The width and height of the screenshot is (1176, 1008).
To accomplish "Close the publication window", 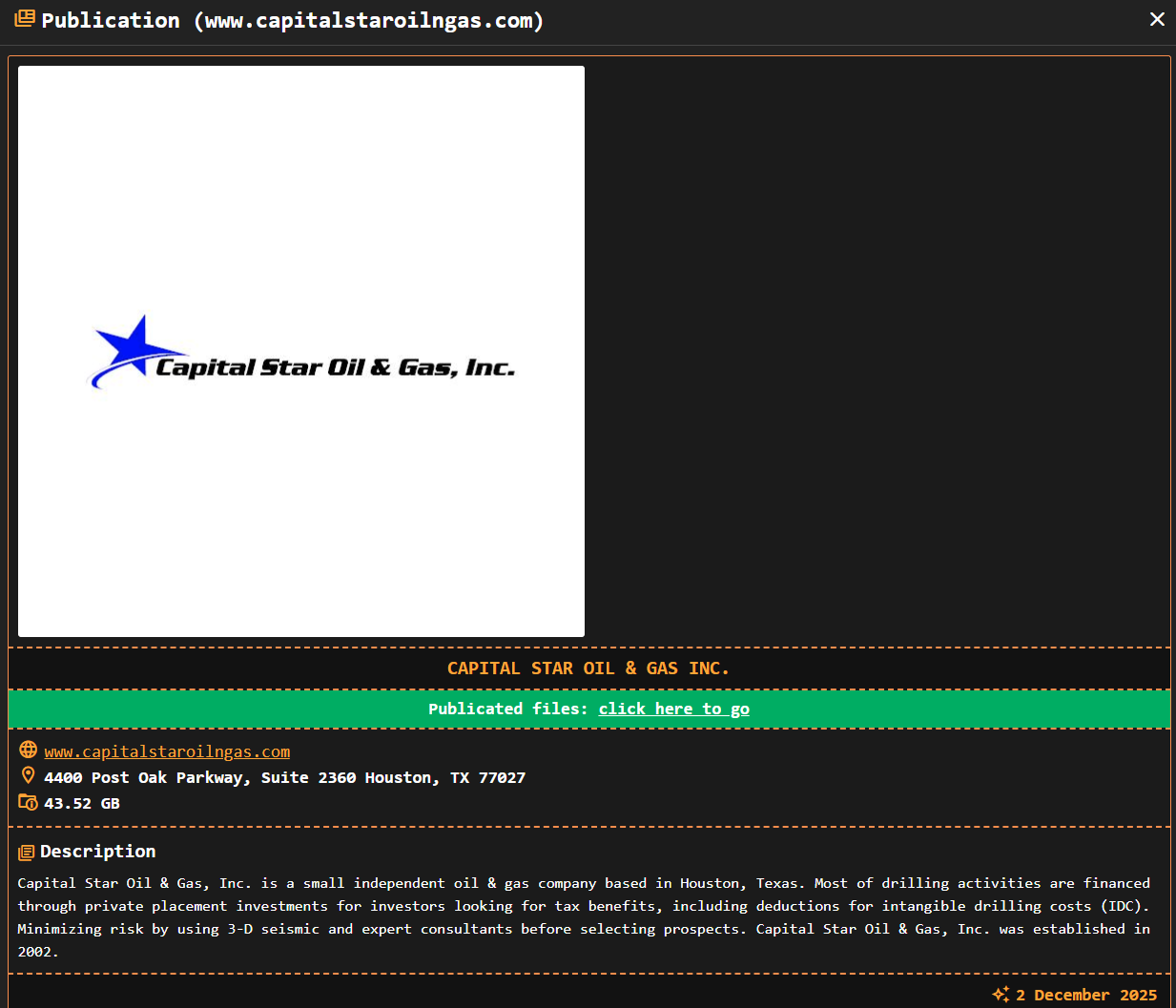I will tap(1157, 18).
